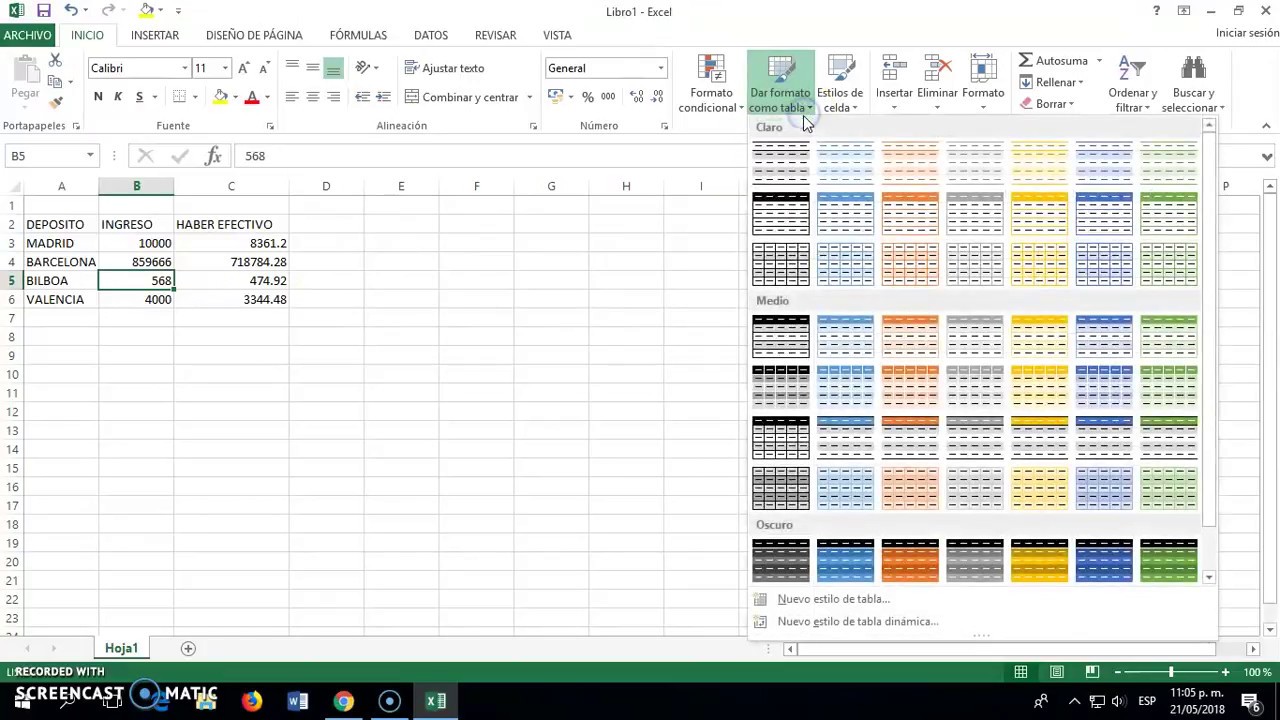Expand the Combinar y centrar dropdown arrow
Screen dimensions: 1280x720
pyautogui.click(x=529, y=97)
